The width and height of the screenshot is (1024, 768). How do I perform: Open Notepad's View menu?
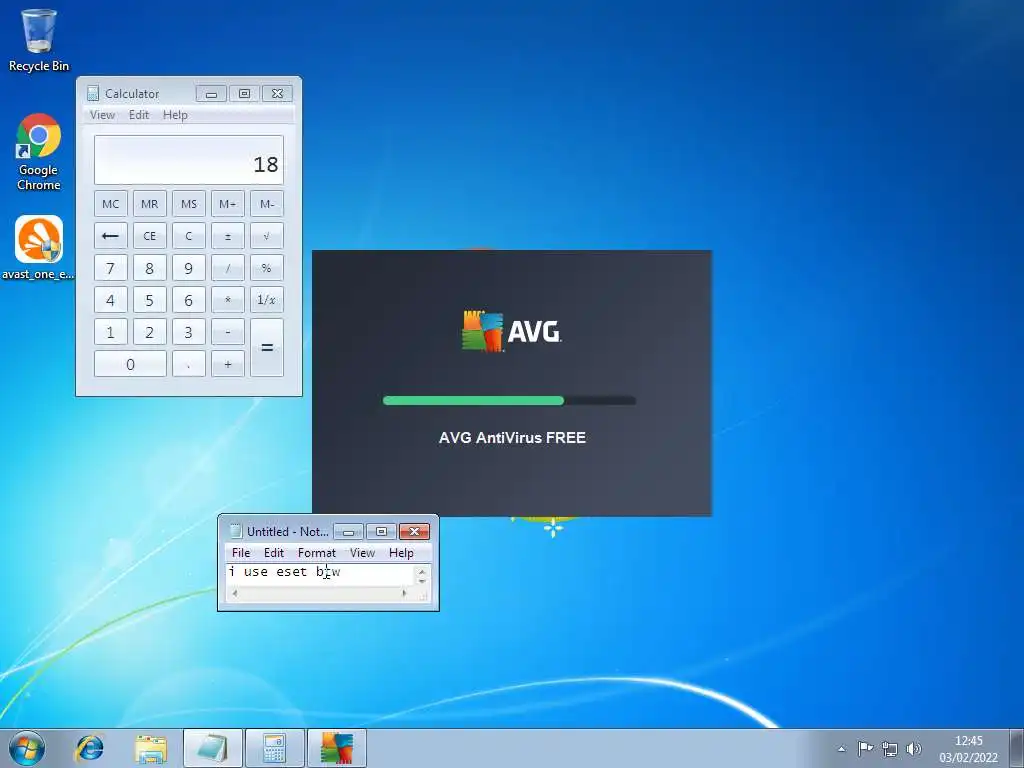pos(362,552)
